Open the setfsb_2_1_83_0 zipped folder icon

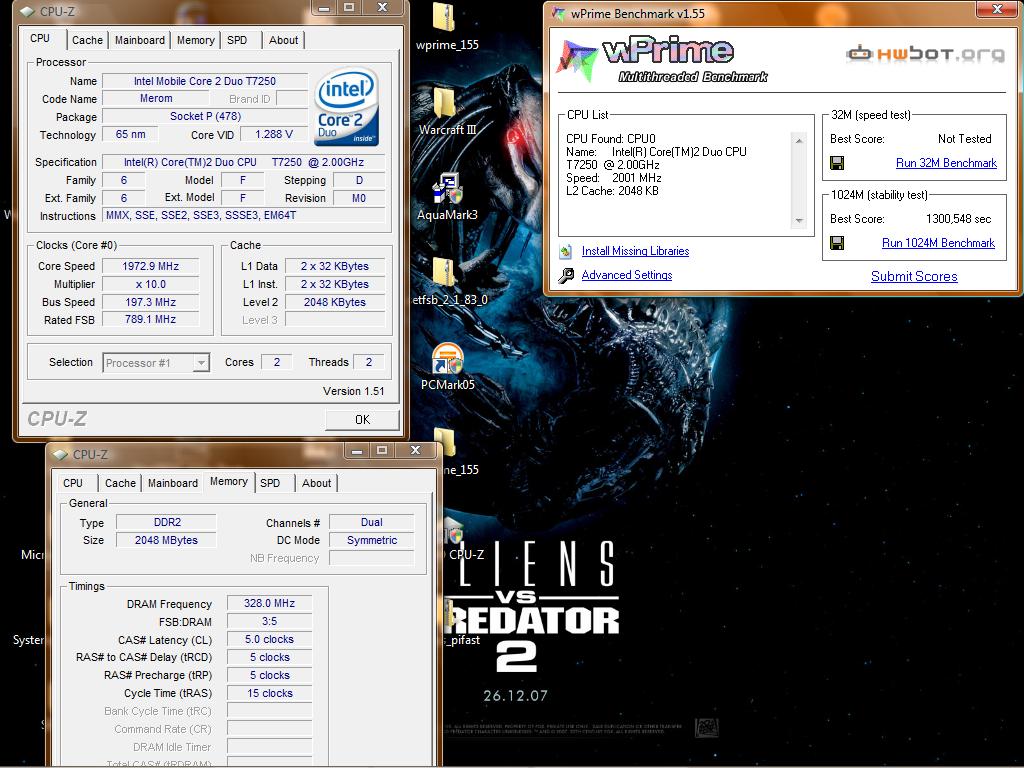tap(444, 272)
